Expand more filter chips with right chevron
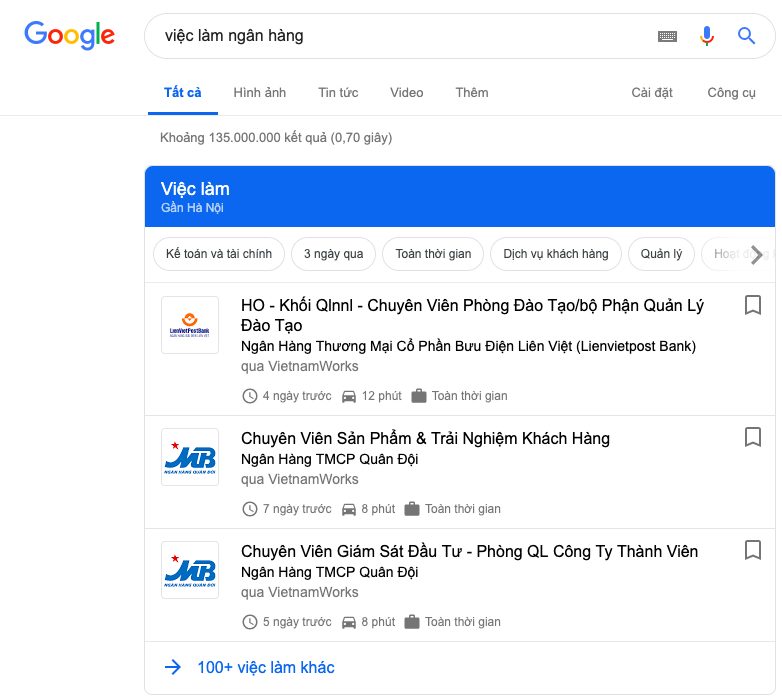The image size is (782, 700). pyautogui.click(x=757, y=254)
